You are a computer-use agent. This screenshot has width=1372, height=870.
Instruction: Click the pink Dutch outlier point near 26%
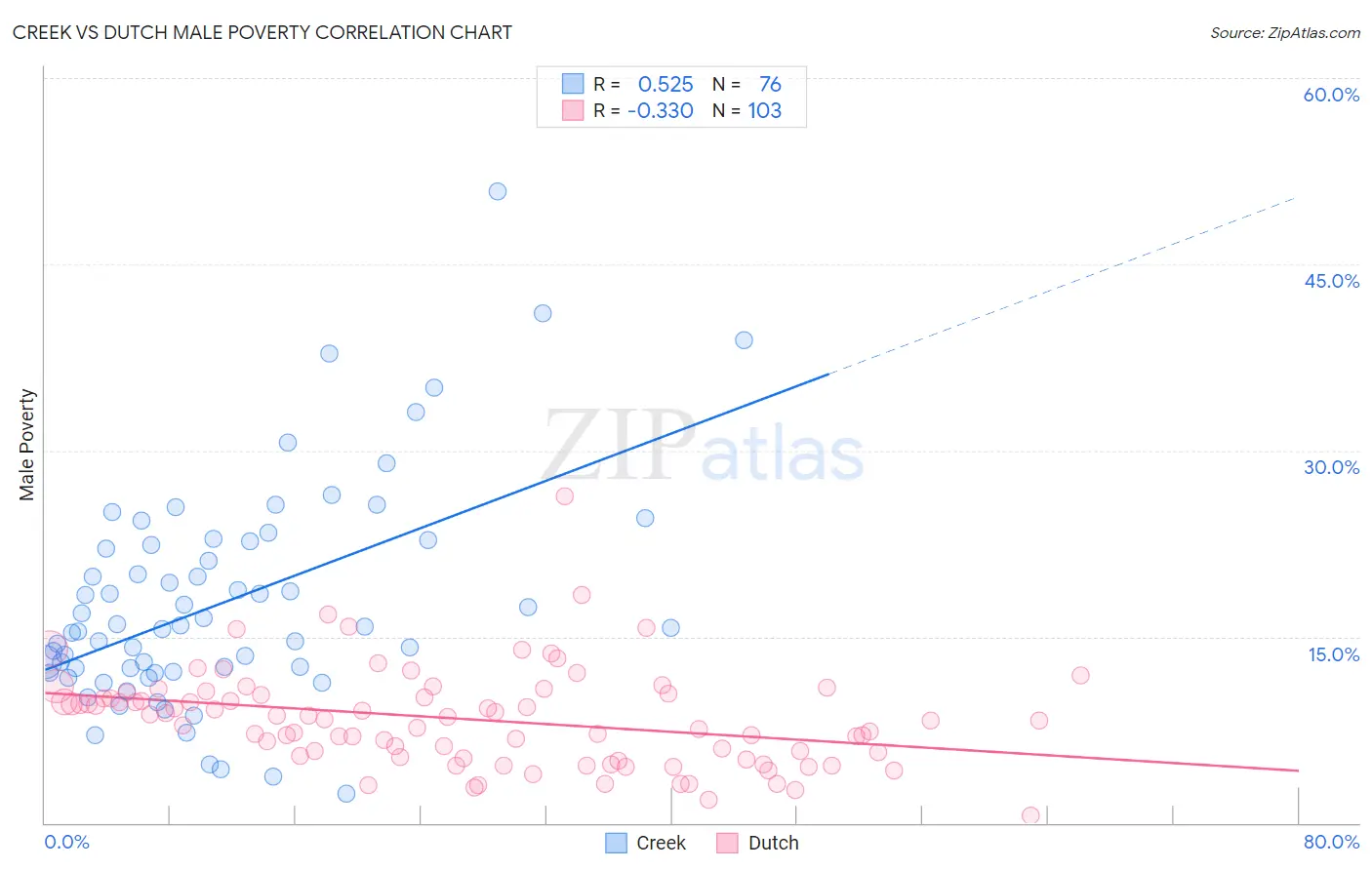pos(564,495)
